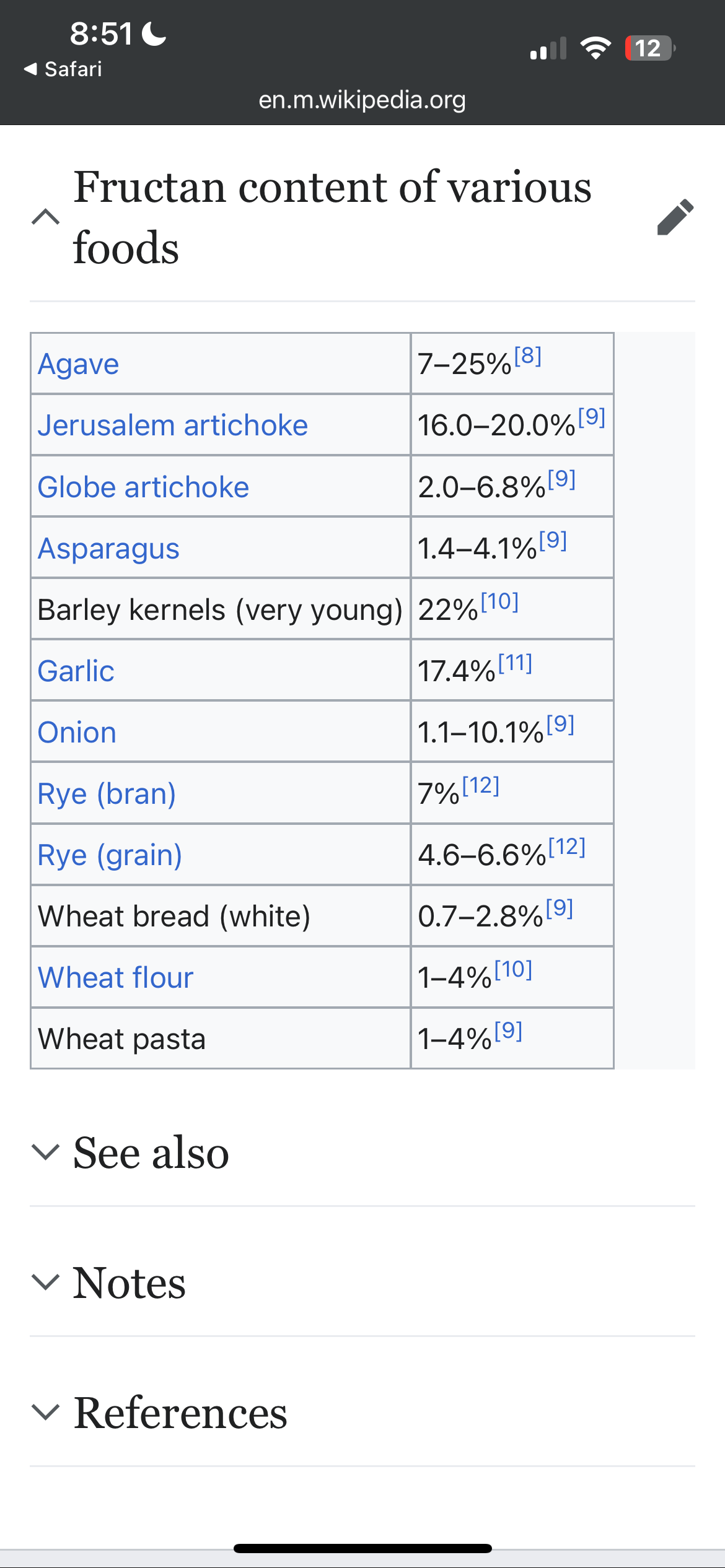Tap the en.m.wikipedia.org address bar
The width and height of the screenshot is (725, 1568).
tap(362, 100)
